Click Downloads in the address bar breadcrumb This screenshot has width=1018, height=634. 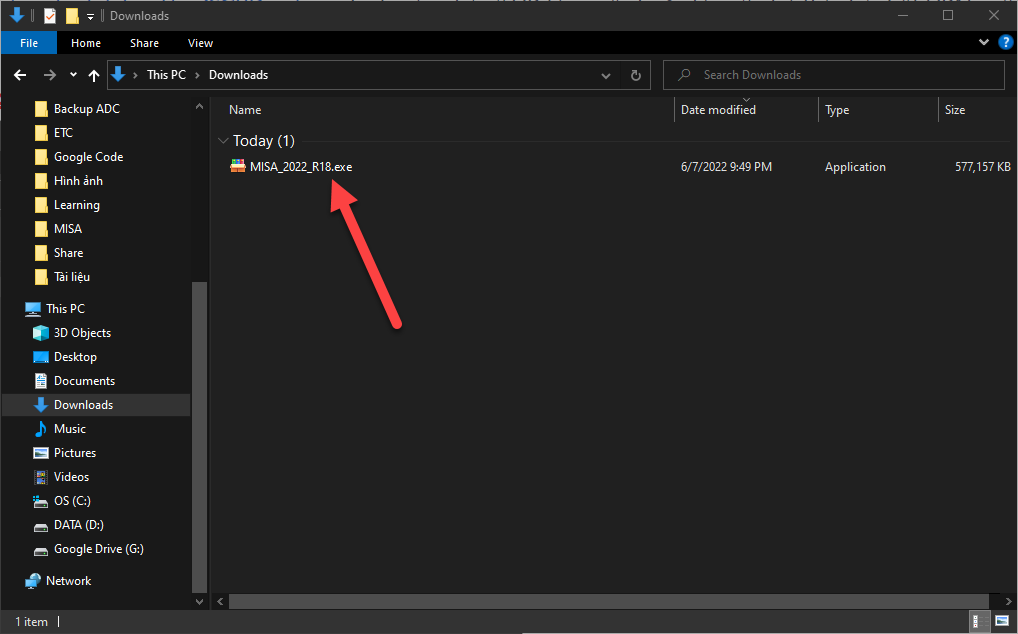238,75
